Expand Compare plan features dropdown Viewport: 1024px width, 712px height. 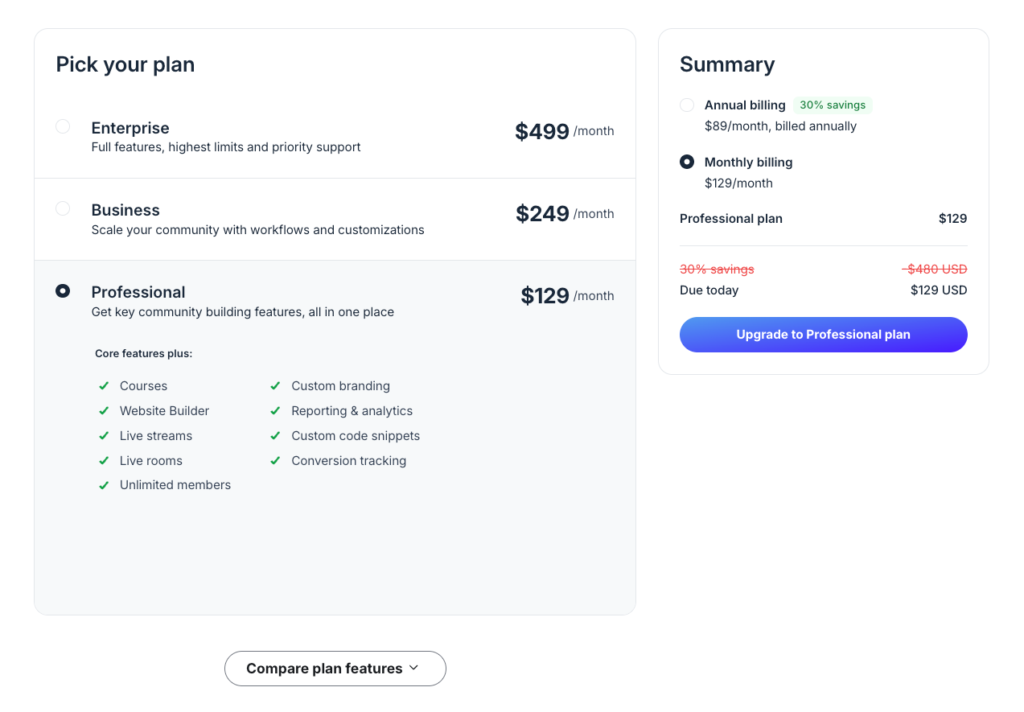click(x=334, y=669)
